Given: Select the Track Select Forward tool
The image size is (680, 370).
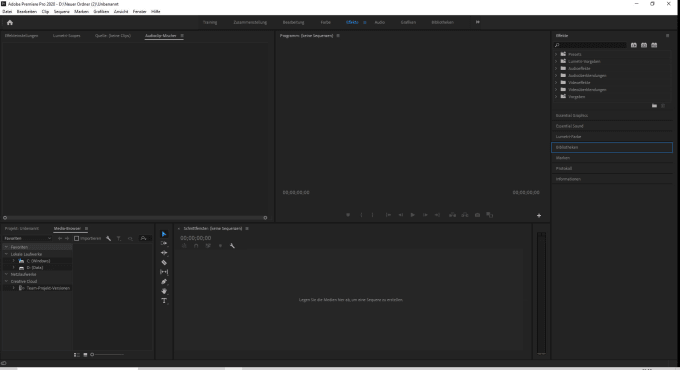Looking at the screenshot, I should click(164, 243).
